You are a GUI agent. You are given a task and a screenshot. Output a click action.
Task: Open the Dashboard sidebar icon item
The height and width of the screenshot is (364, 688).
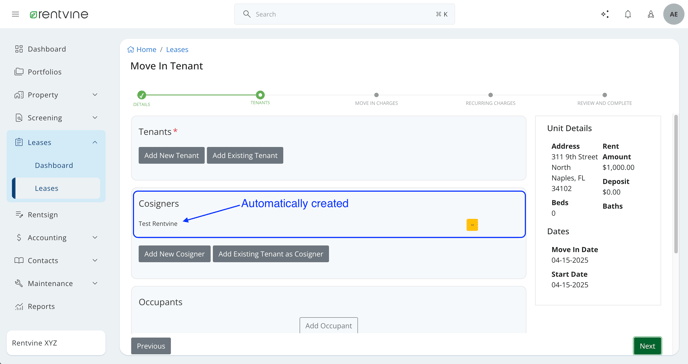tap(18, 49)
